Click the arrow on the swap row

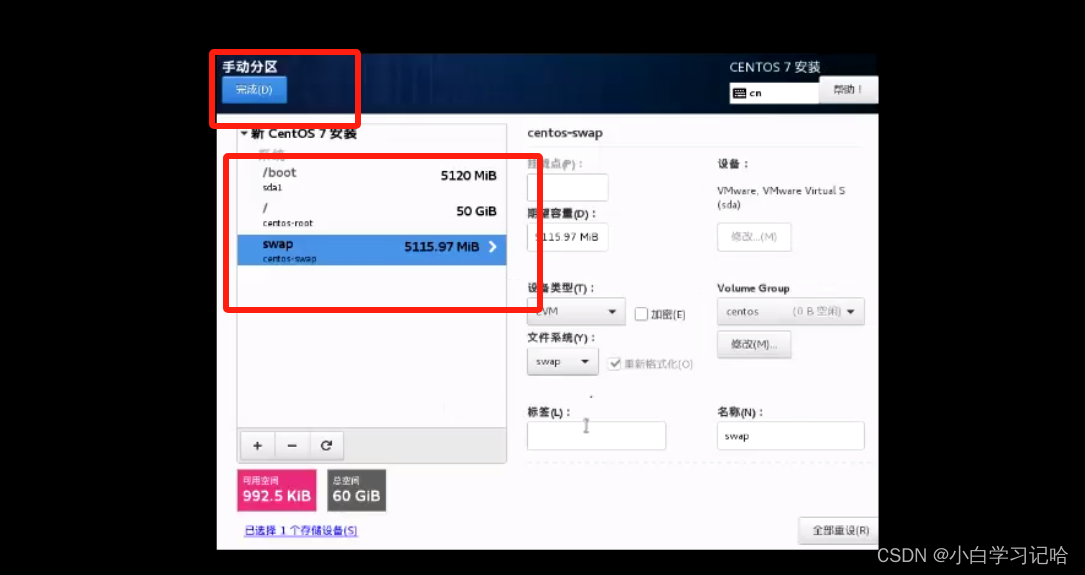click(x=493, y=247)
